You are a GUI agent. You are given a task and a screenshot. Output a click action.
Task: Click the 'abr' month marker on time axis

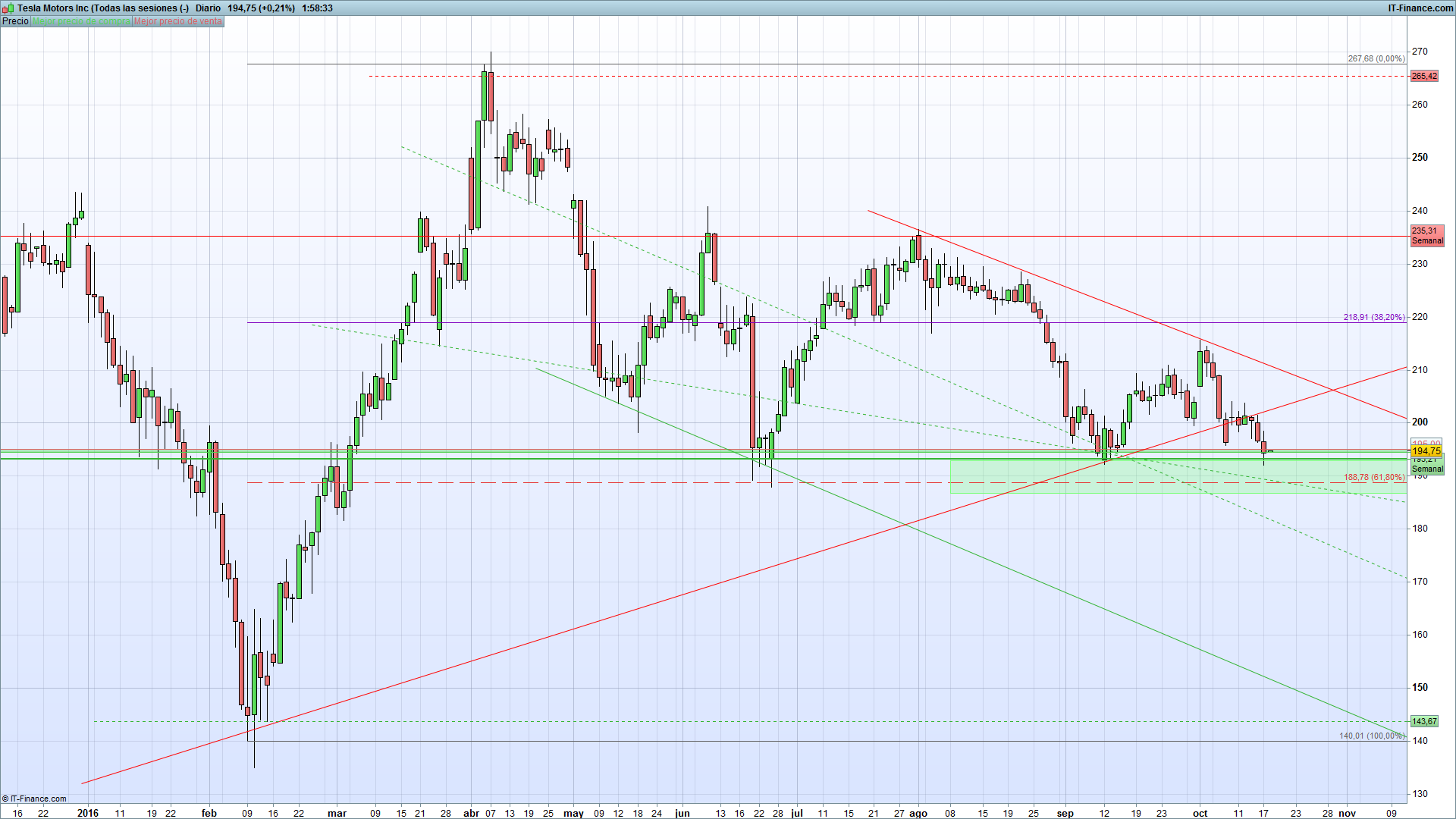(x=472, y=813)
